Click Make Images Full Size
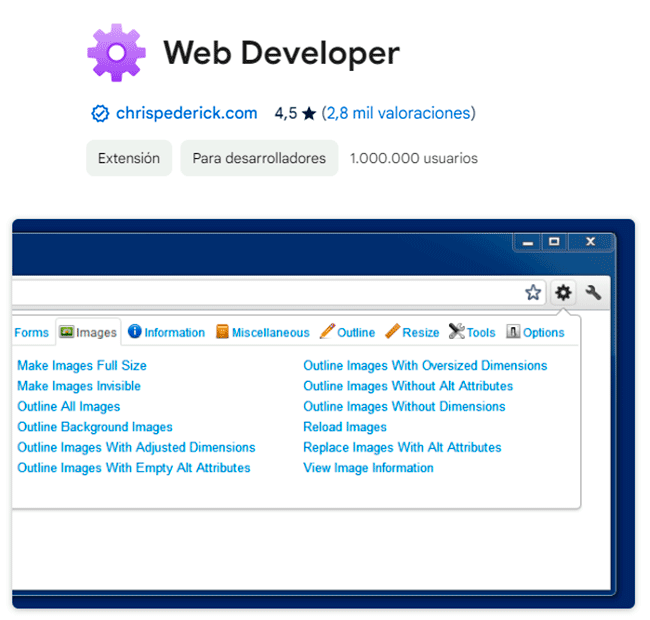650x620 pixels. coord(82,366)
